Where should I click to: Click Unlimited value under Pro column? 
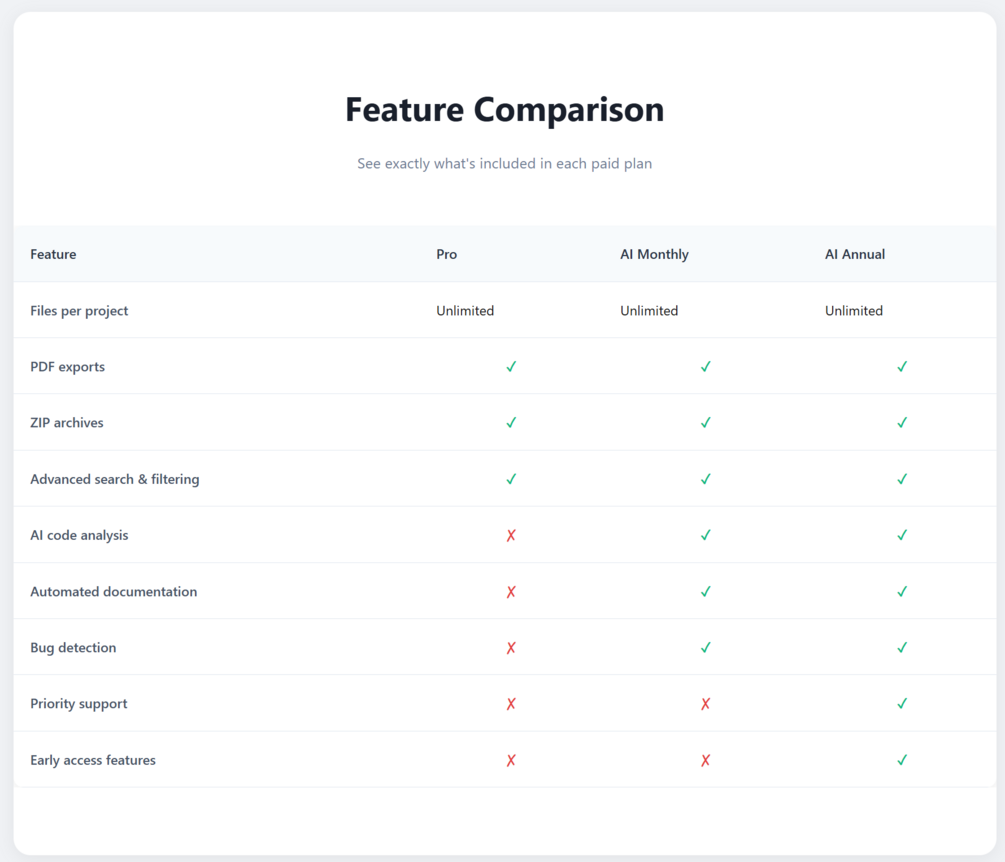click(465, 311)
